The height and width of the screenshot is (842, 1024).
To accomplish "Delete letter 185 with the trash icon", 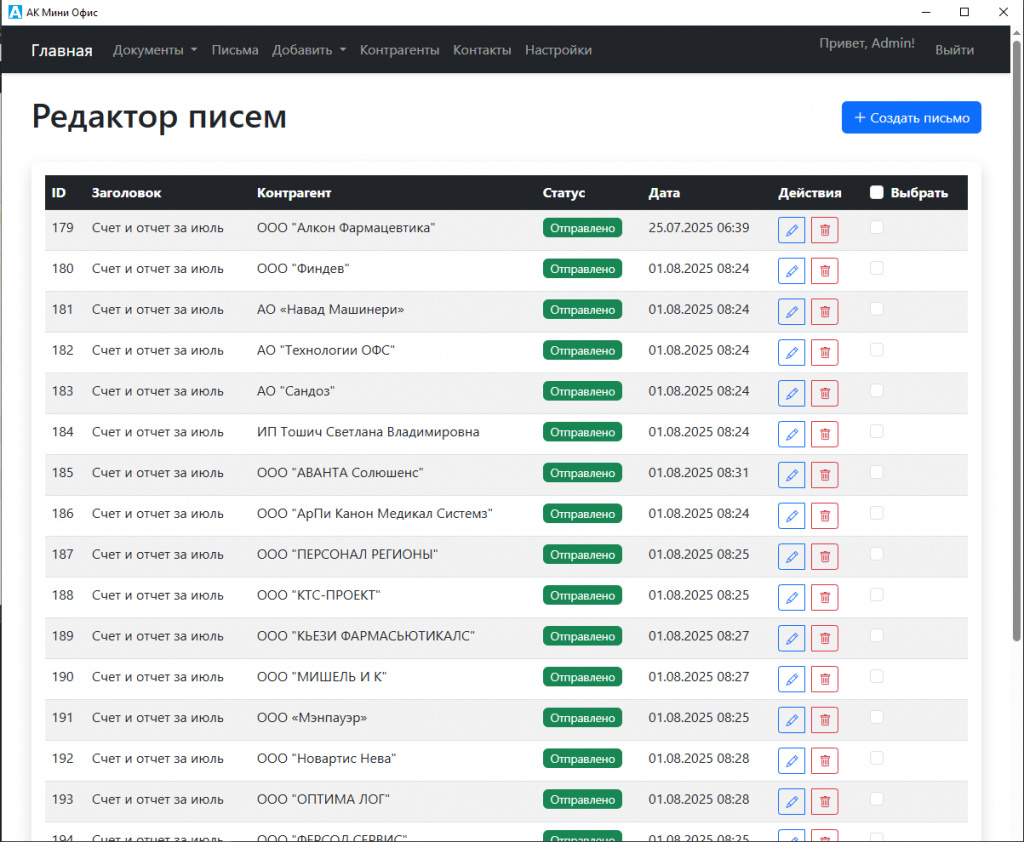I will click(x=824, y=475).
